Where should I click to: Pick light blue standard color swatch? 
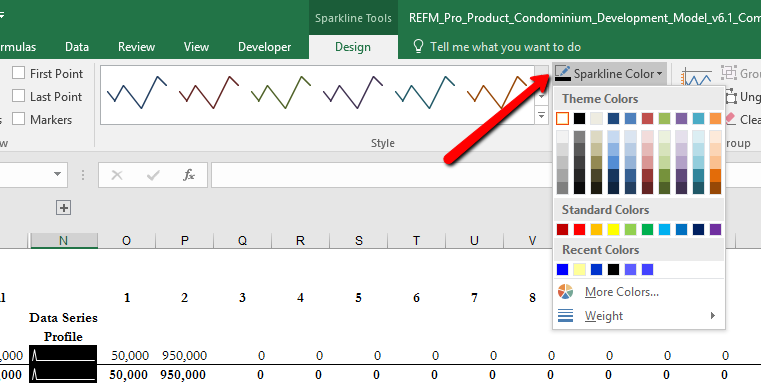pos(664,229)
